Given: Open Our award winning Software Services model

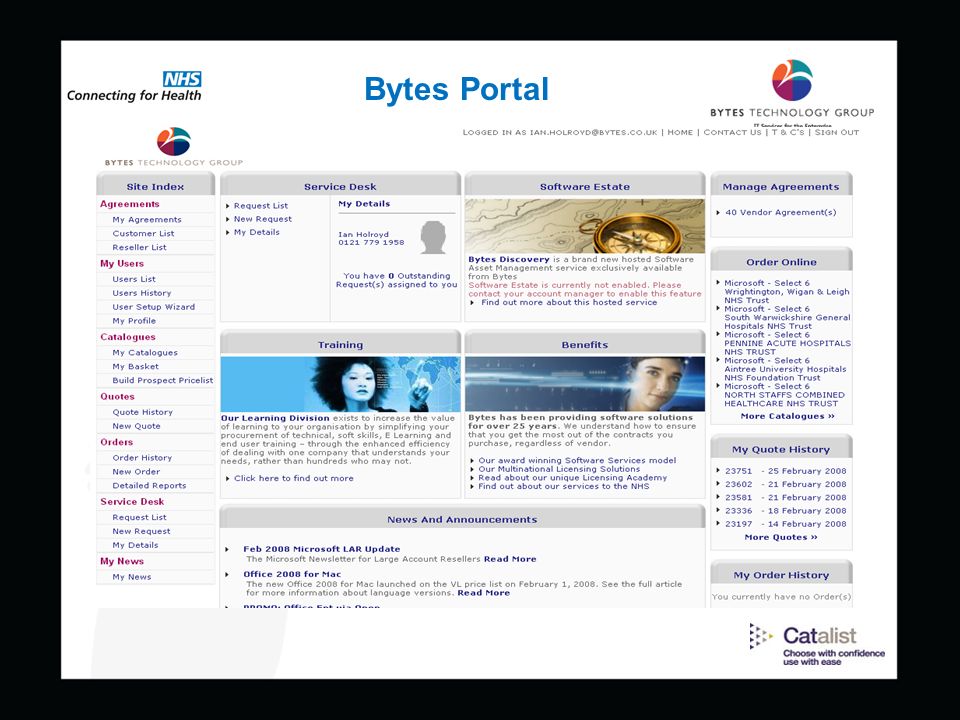Looking at the screenshot, I should [x=577, y=460].
